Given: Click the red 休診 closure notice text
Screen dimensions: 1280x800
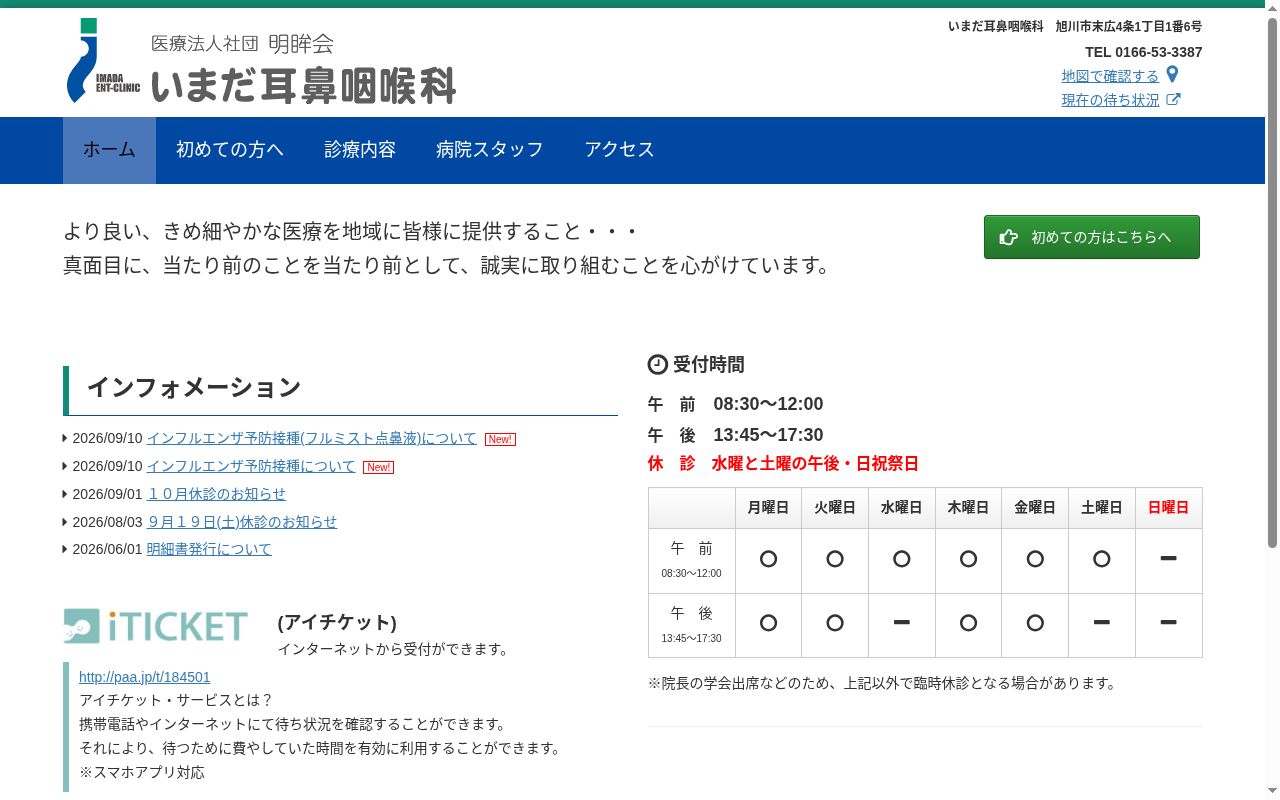Looking at the screenshot, I should coord(783,464).
